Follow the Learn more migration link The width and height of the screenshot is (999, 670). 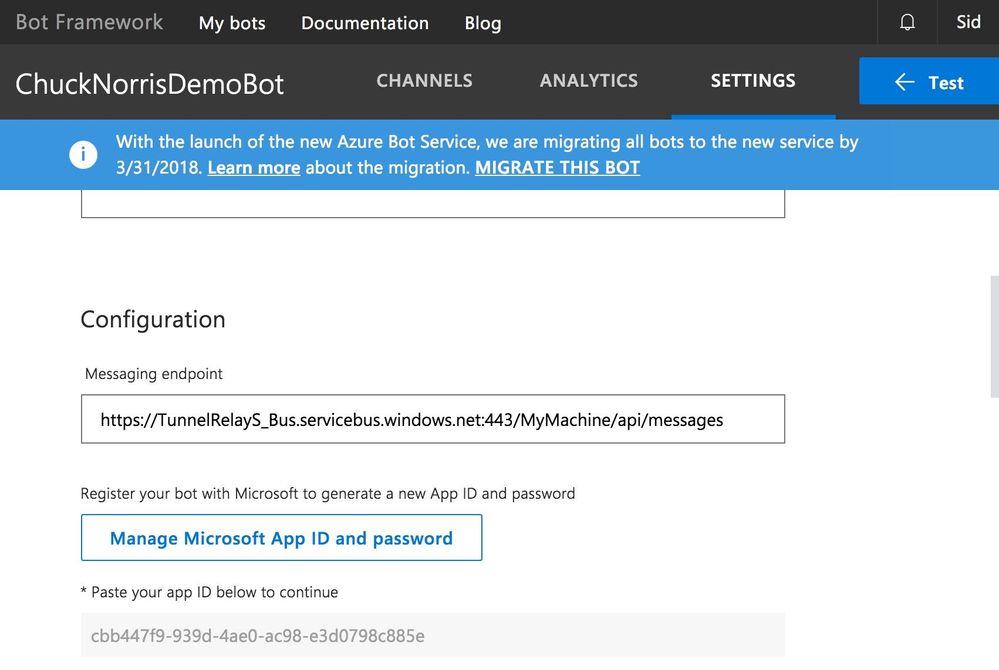[254, 168]
